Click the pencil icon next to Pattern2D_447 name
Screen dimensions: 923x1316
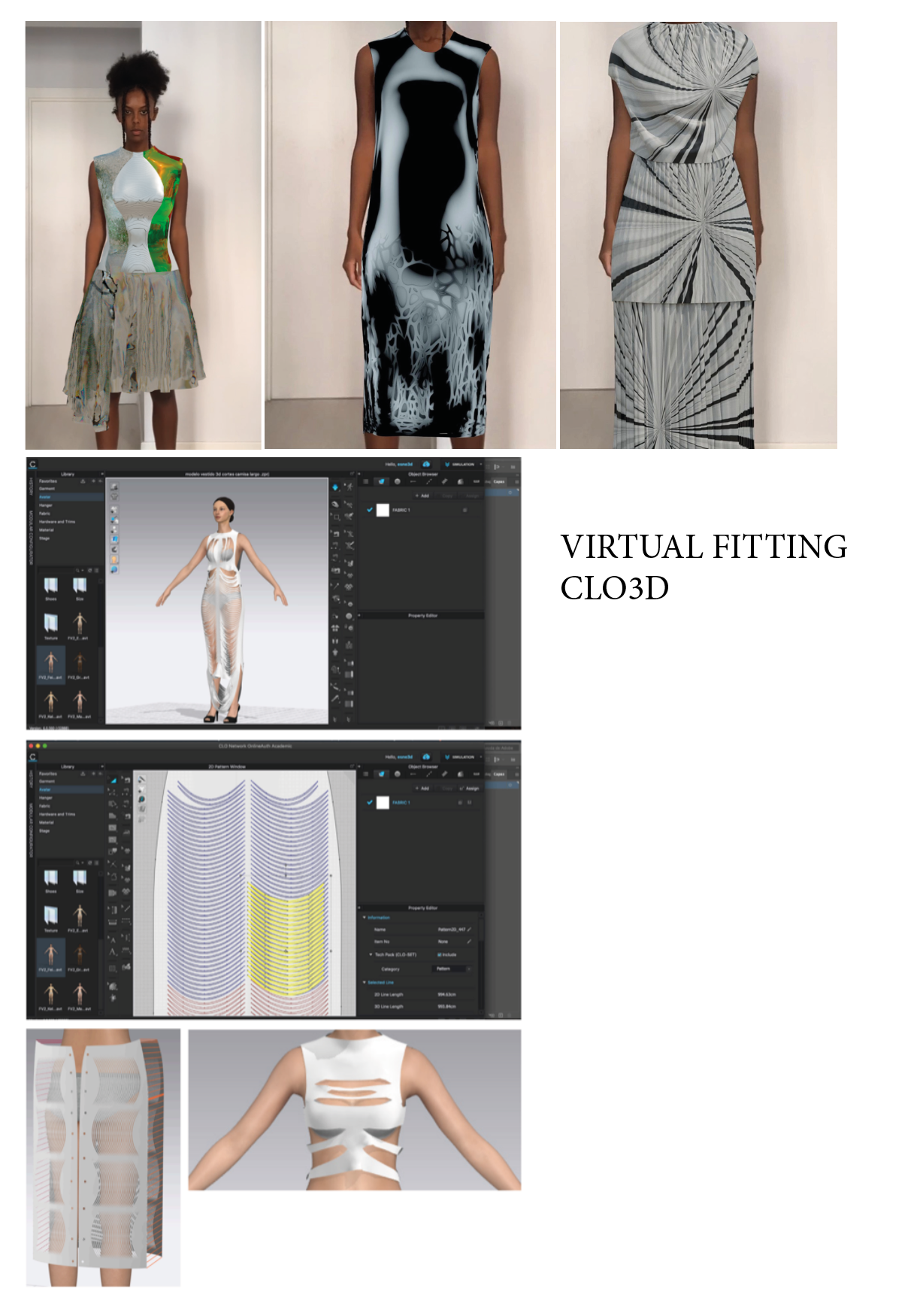tap(470, 929)
